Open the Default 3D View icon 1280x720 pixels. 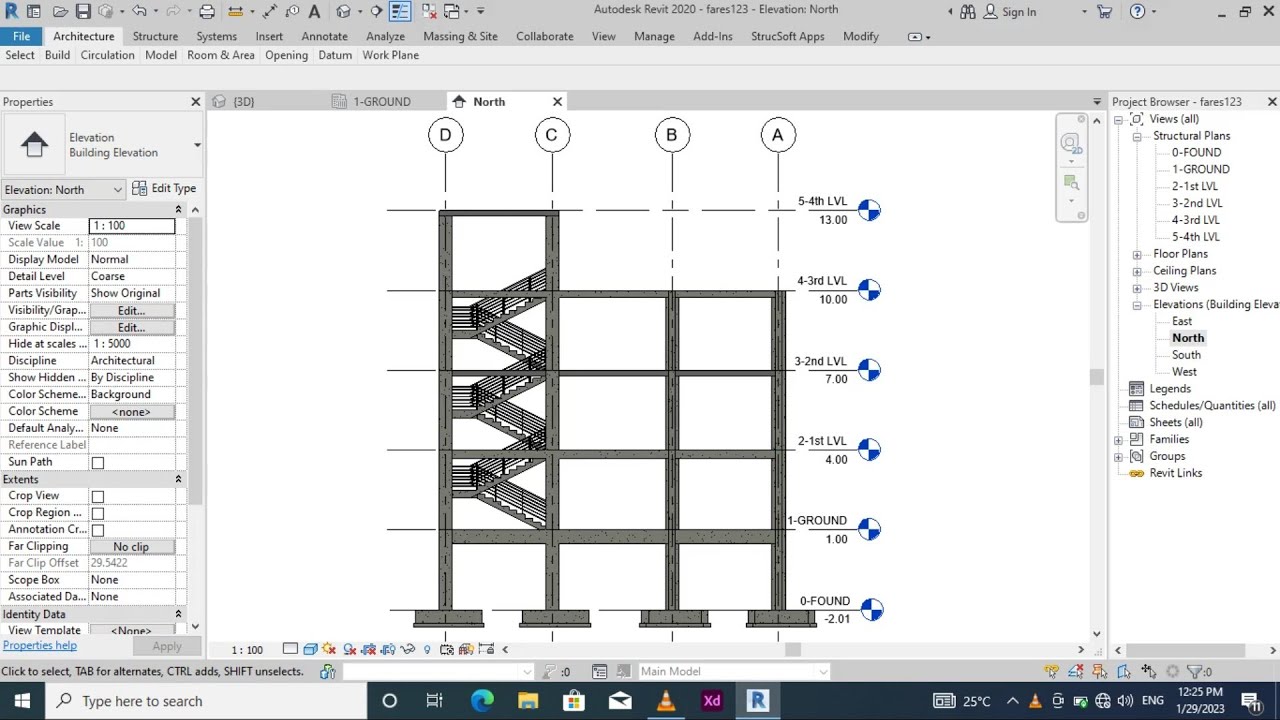coord(343,12)
